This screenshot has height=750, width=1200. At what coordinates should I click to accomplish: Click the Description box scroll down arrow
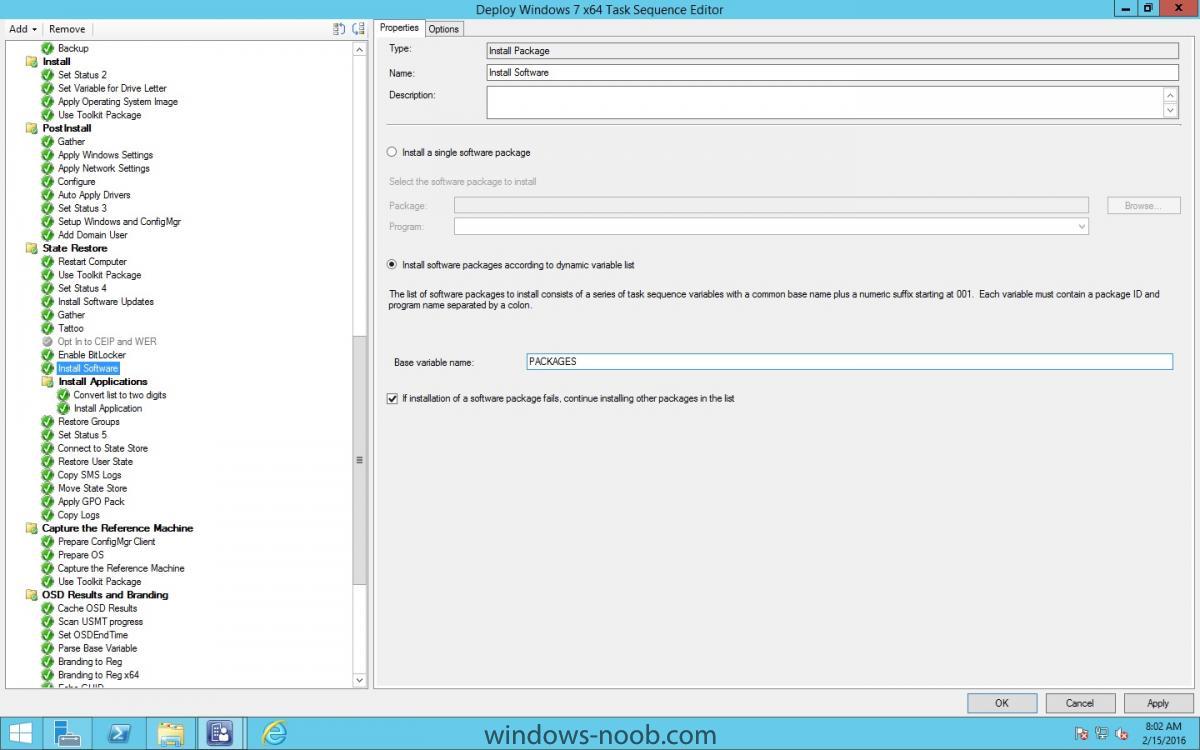click(x=1171, y=111)
